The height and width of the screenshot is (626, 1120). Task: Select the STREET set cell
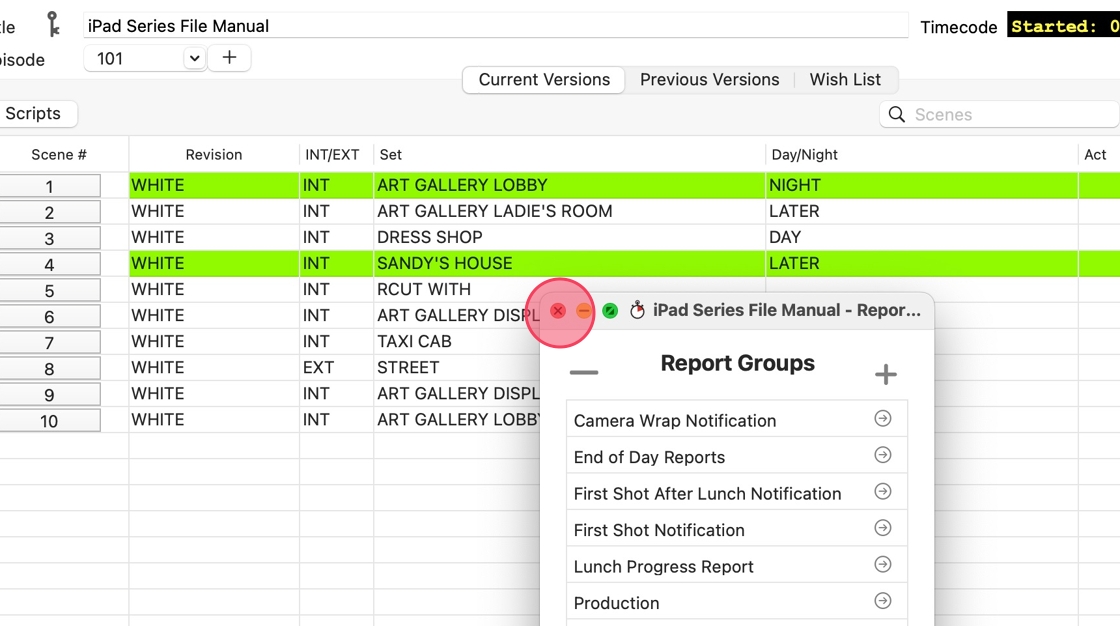pyautogui.click(x=456, y=367)
